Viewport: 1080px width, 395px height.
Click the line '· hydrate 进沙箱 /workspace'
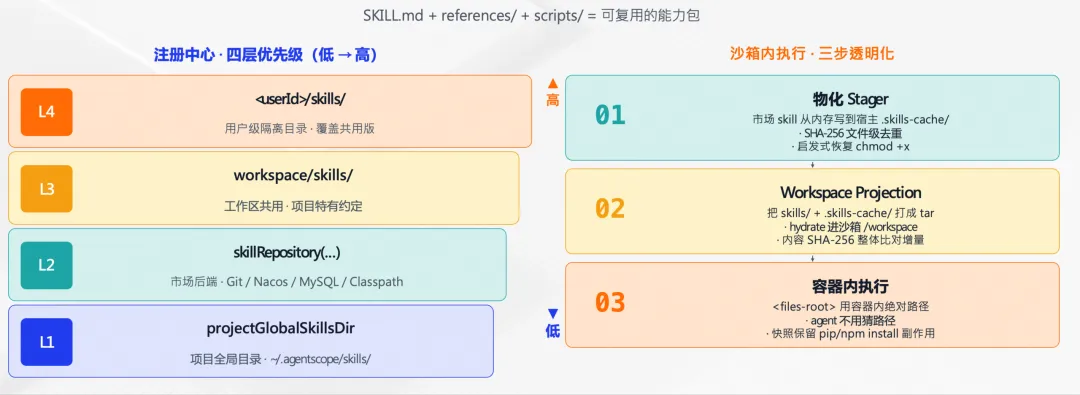pyautogui.click(x=851, y=227)
